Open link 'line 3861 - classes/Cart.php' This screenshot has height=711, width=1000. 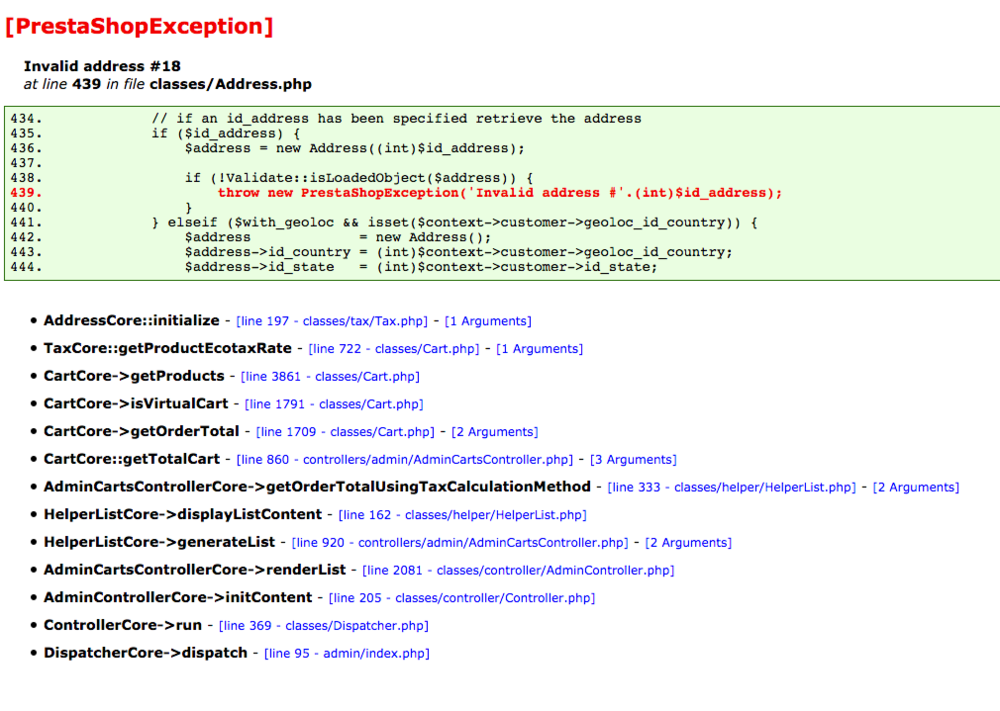coord(330,377)
